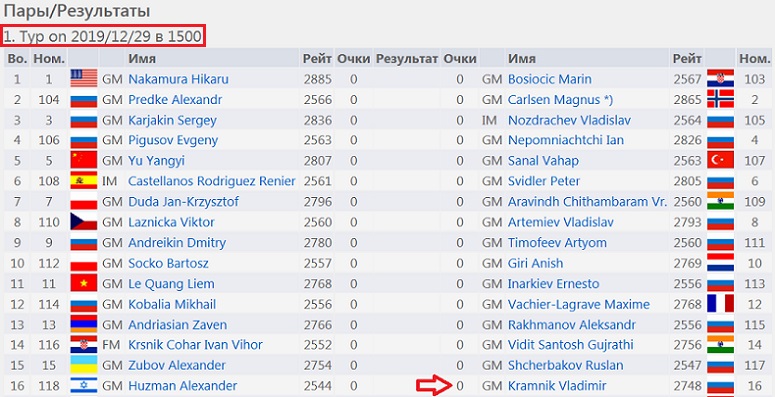Viewport: 775px width, 397px height.
Task: Open player profile Nakamura Hikaru
Action: pyautogui.click(x=178, y=79)
